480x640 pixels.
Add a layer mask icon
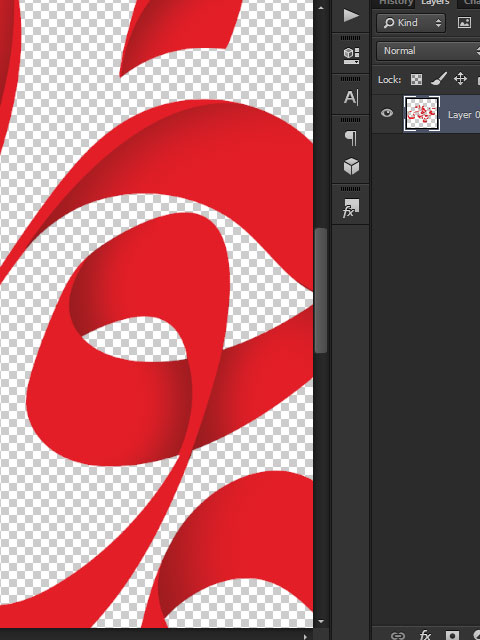tap(452, 635)
